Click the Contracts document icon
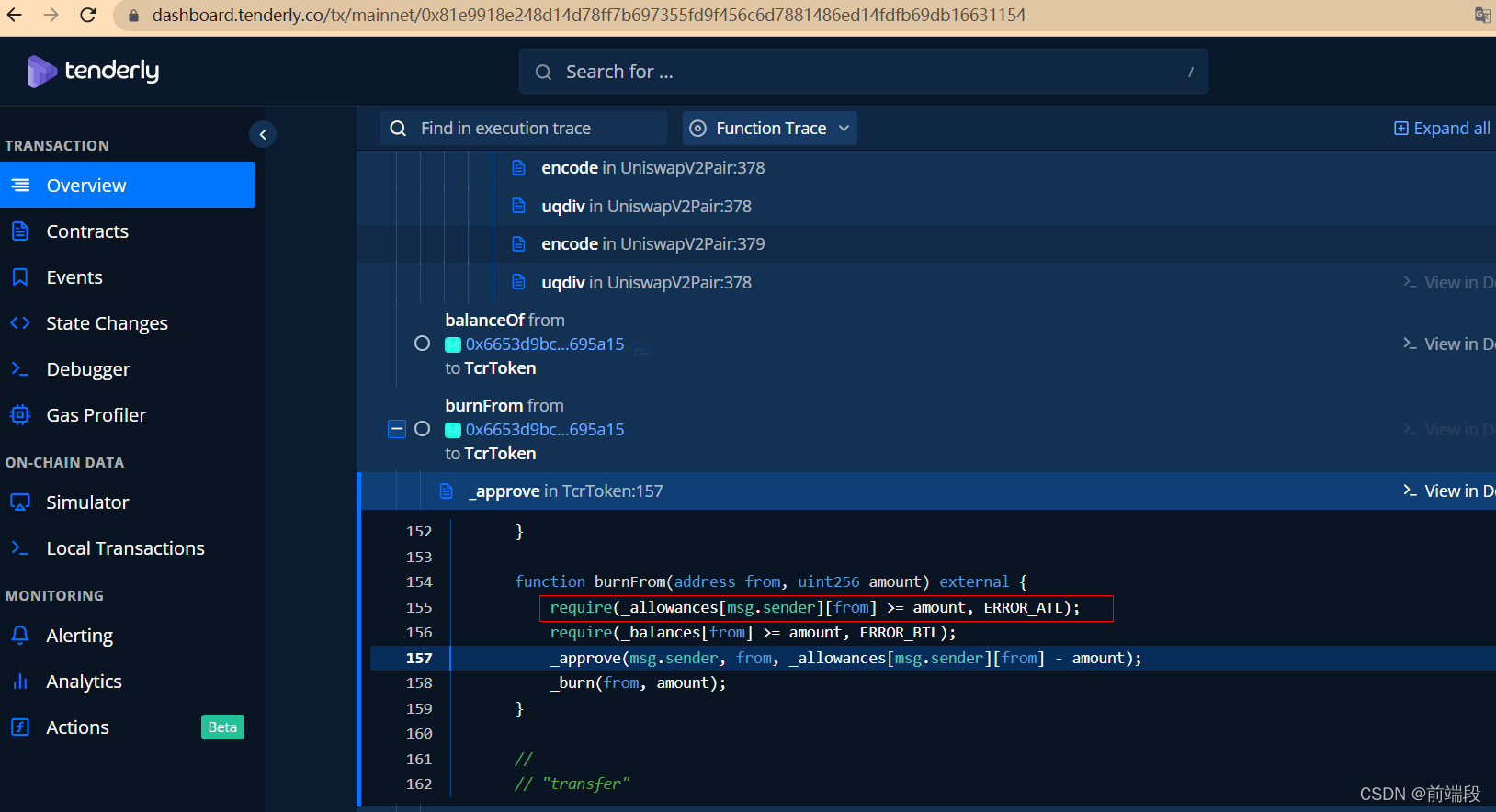The height and width of the screenshot is (812, 1496). [x=20, y=231]
